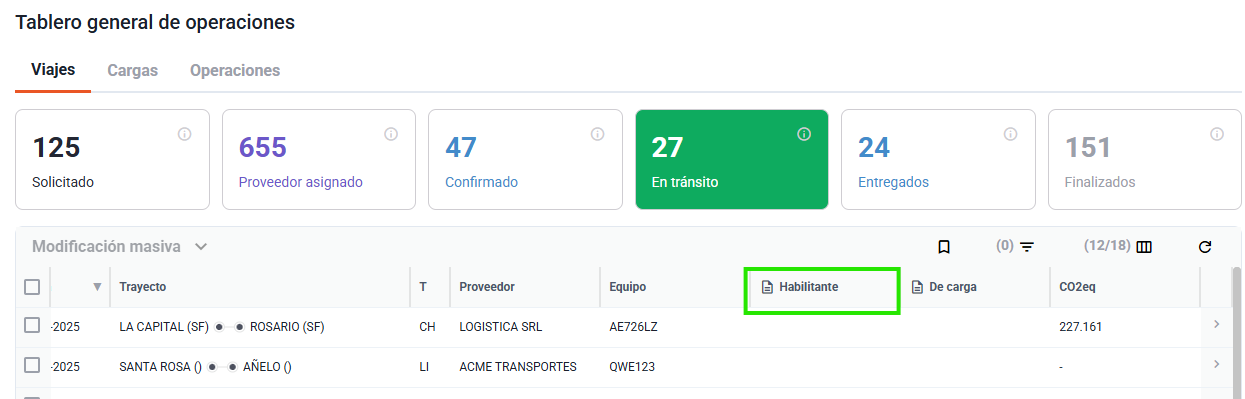Click info icon on En tránsito card
This screenshot has height=399, width=1245.
pyautogui.click(x=804, y=134)
